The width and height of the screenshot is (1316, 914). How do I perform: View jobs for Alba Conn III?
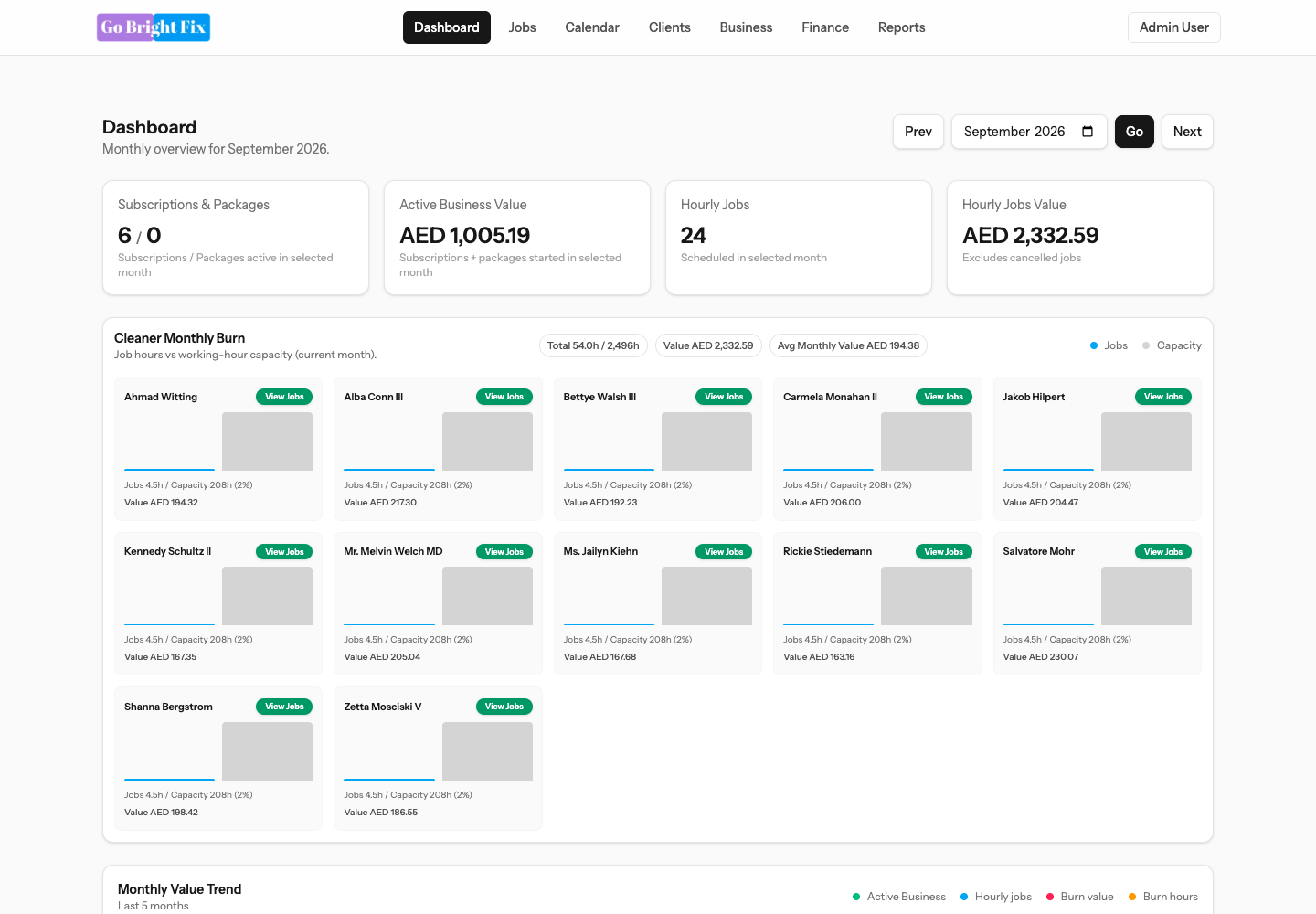click(x=504, y=397)
